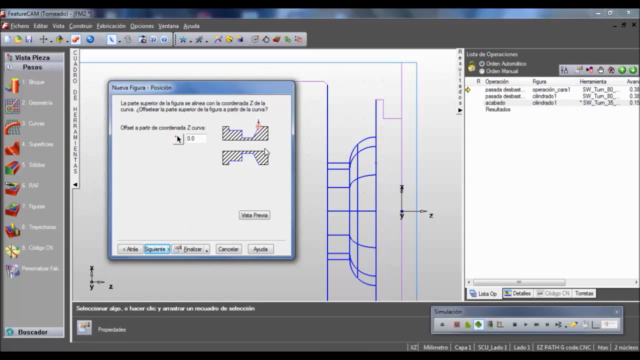
Task: Select the operación_cara1 operation row
Action: point(553,89)
